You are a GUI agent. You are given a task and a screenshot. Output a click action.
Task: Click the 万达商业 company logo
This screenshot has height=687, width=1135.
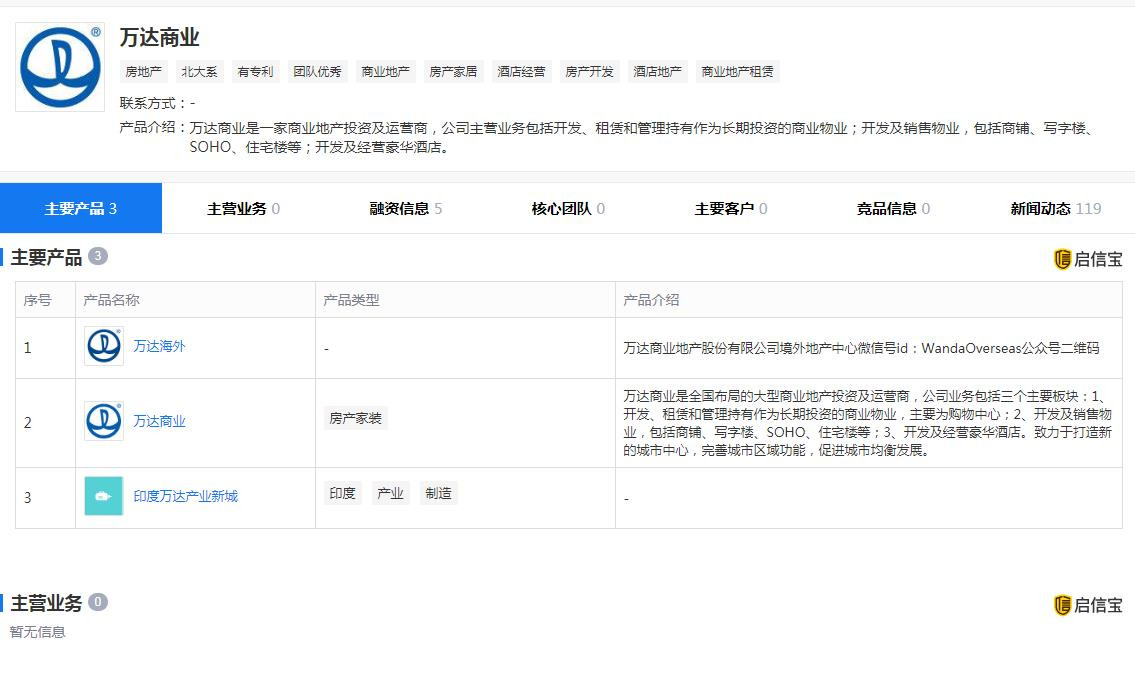pos(60,67)
